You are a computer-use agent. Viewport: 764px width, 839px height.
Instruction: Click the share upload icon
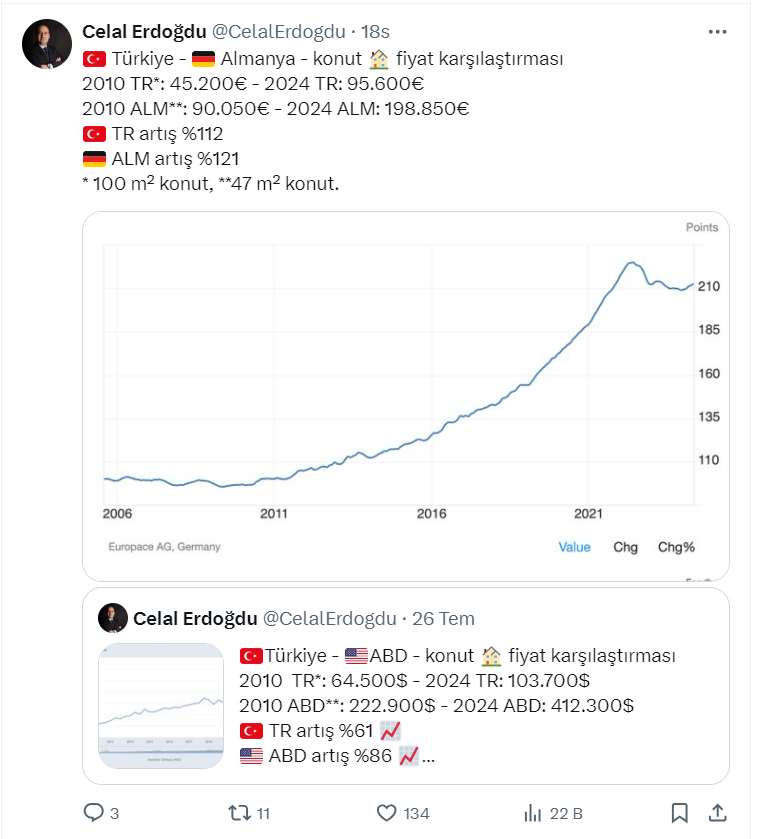point(717,812)
